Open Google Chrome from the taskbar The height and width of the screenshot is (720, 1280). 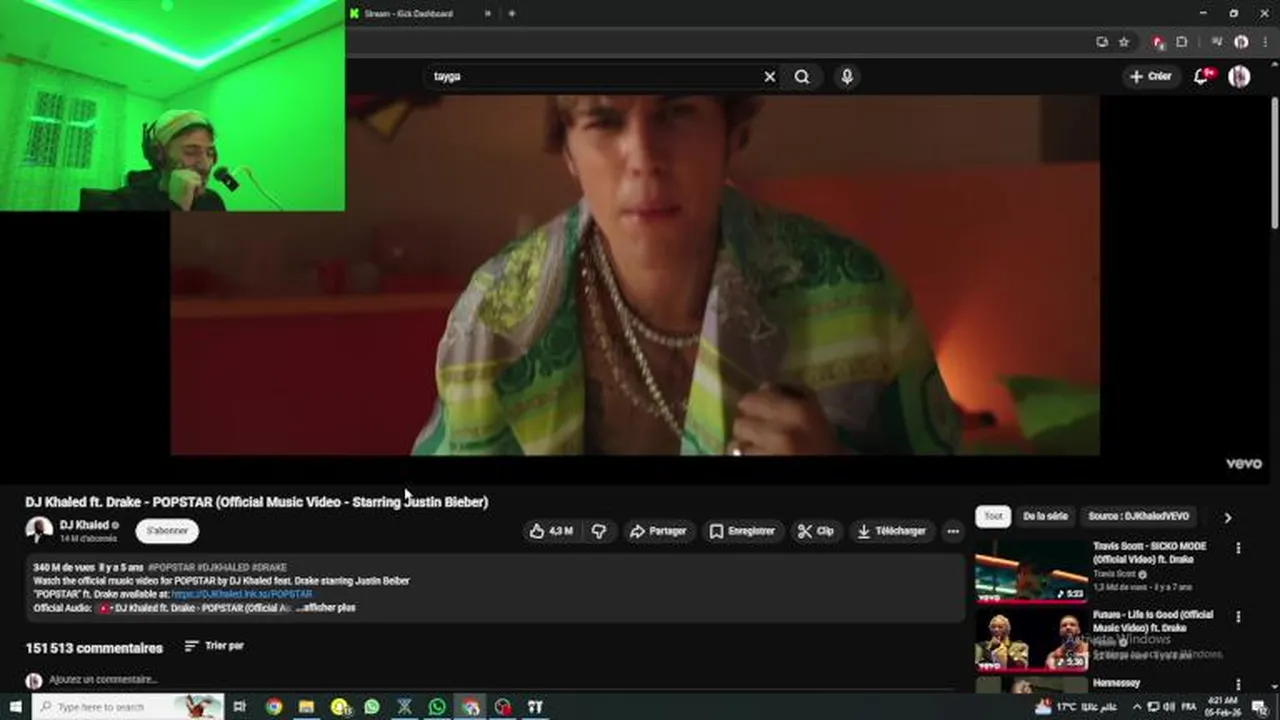click(273, 707)
